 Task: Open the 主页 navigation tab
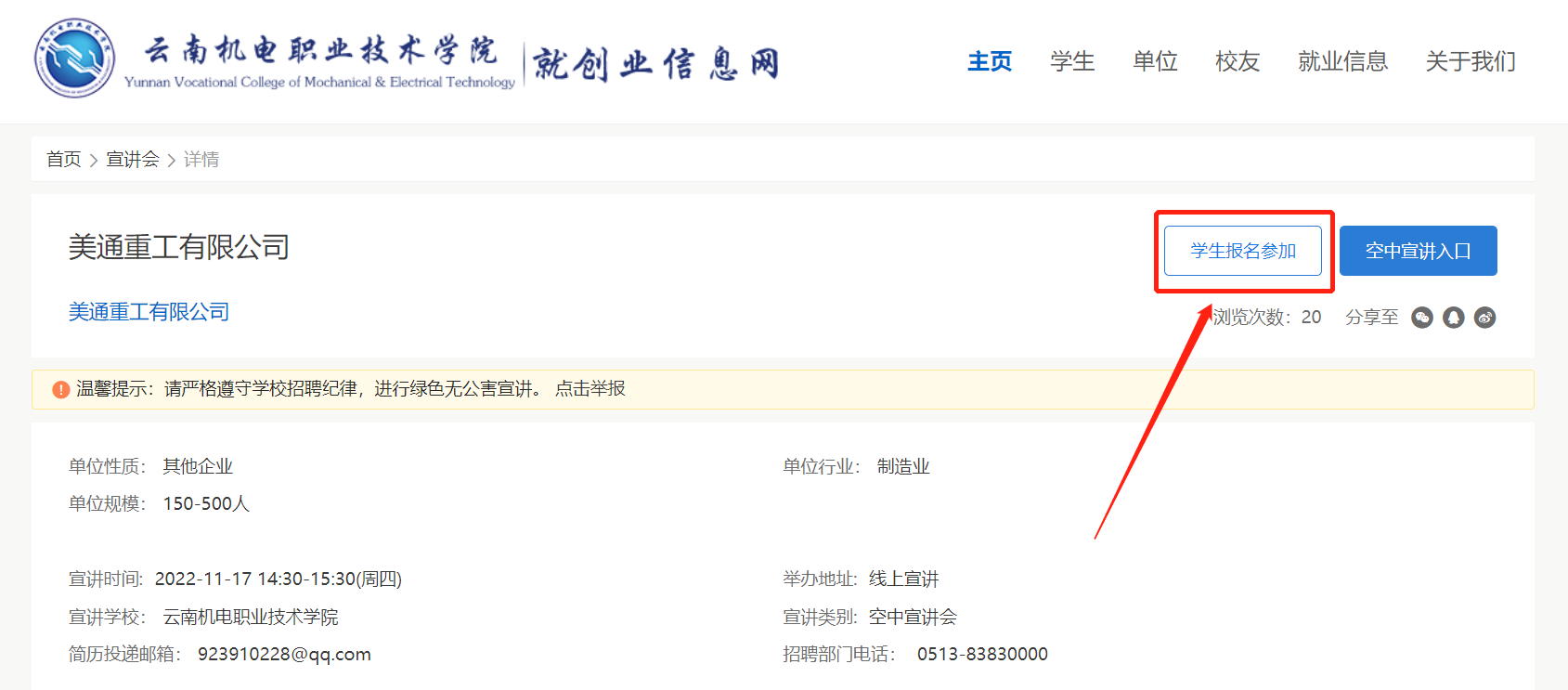[990, 61]
